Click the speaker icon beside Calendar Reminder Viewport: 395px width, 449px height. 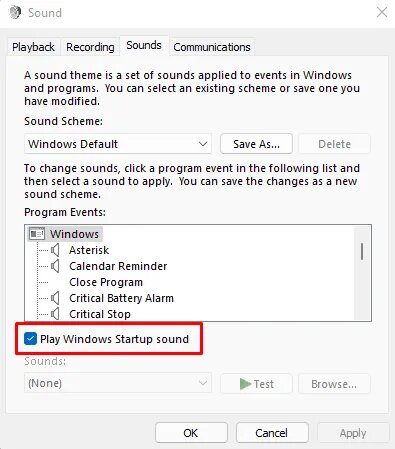[55, 266]
